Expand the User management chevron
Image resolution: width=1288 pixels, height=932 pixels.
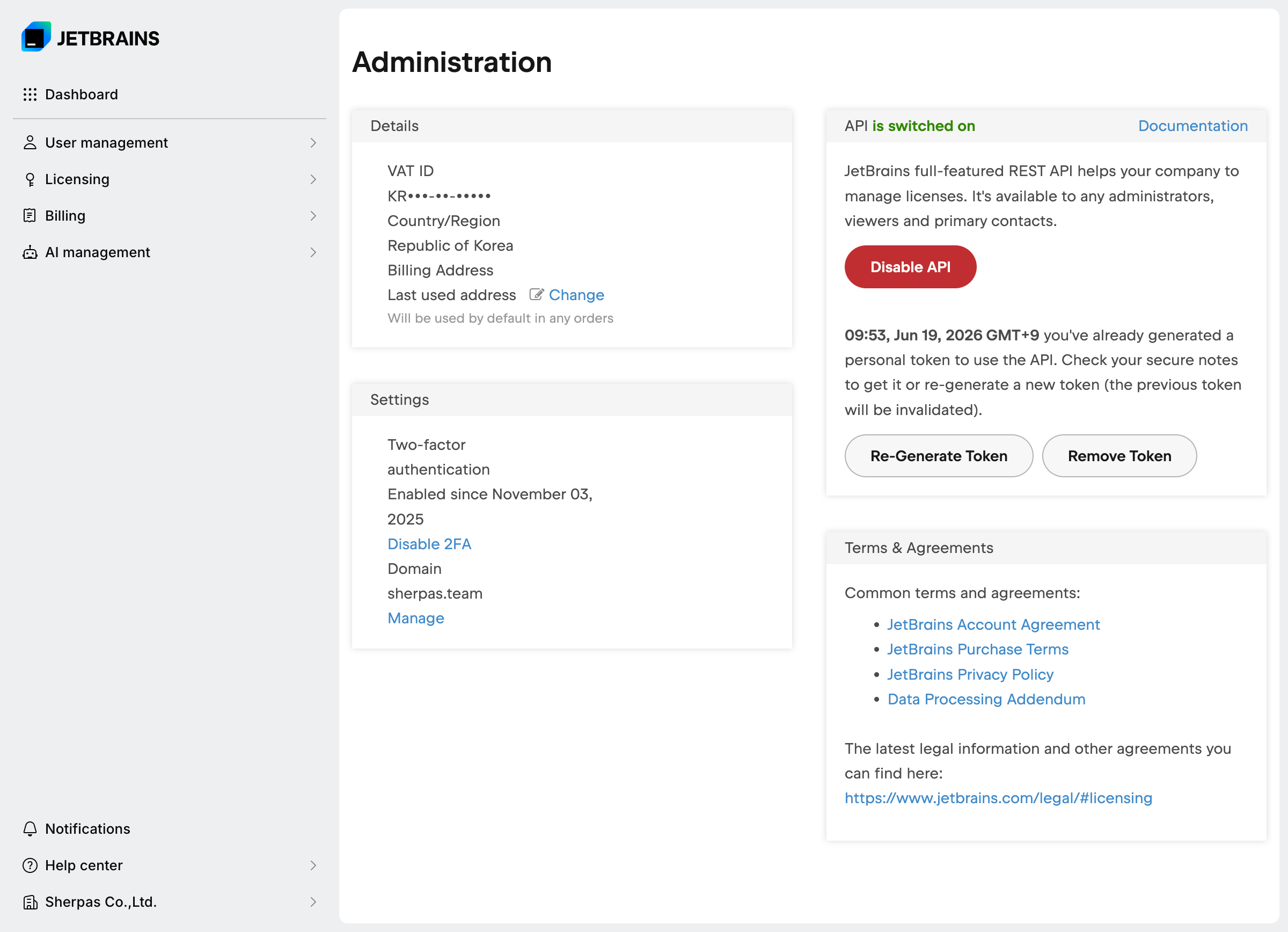click(x=313, y=143)
